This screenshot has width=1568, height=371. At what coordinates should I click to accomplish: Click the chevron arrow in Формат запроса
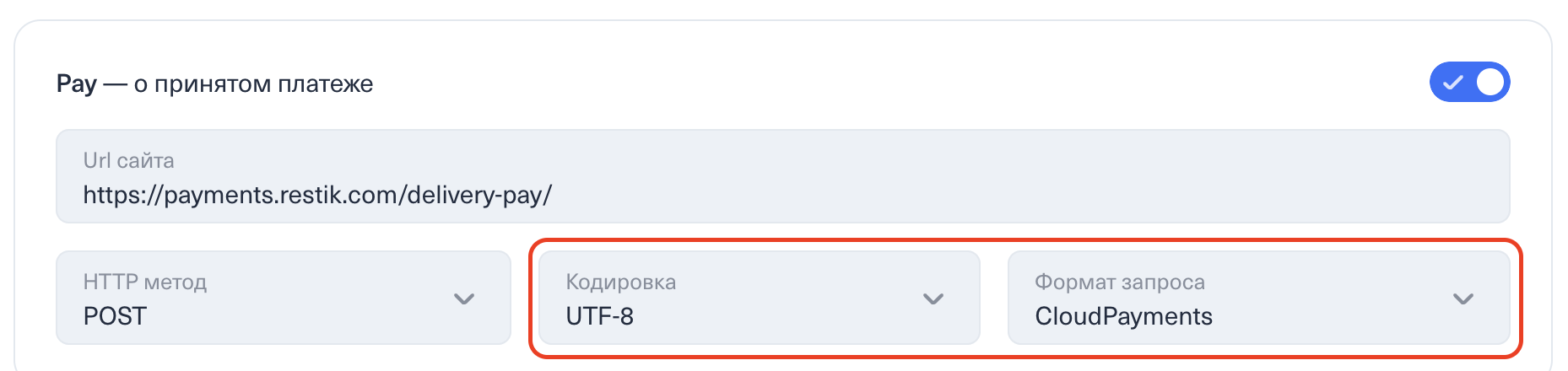pyautogui.click(x=1463, y=298)
